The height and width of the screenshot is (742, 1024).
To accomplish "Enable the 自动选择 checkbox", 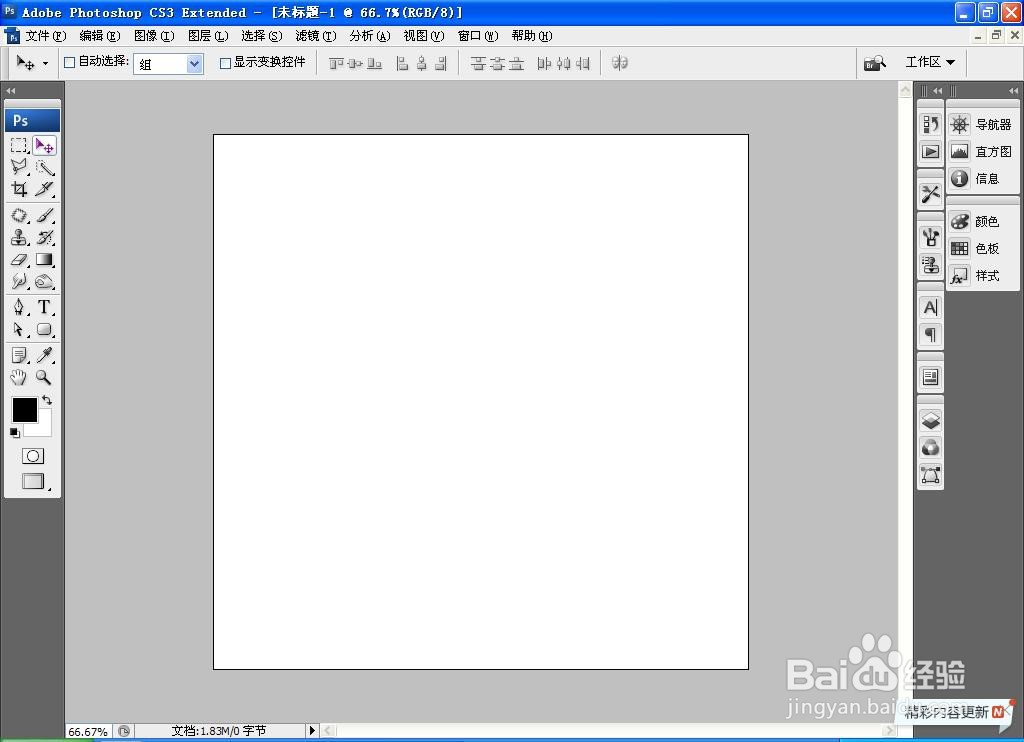I will point(69,63).
